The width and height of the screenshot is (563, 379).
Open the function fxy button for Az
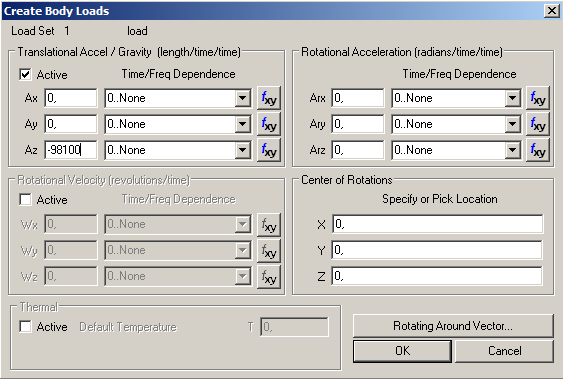tap(269, 150)
